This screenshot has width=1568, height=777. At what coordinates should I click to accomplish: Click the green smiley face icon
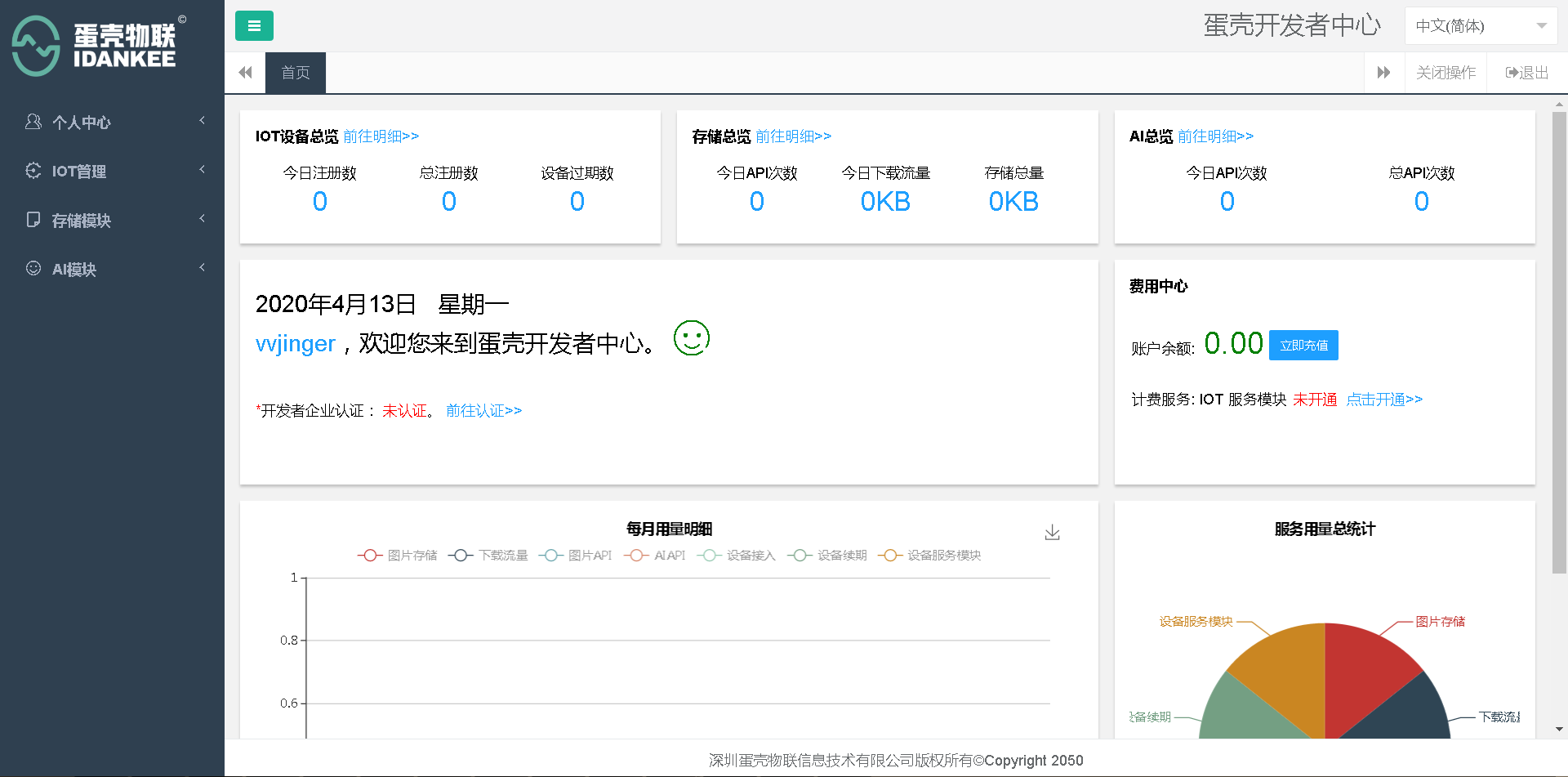click(x=692, y=337)
